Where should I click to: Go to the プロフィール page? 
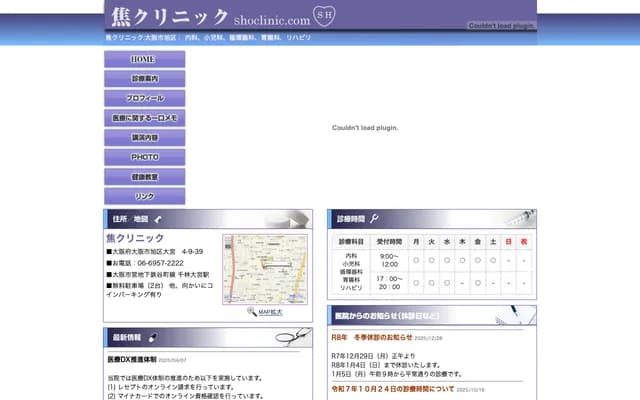[x=144, y=98]
